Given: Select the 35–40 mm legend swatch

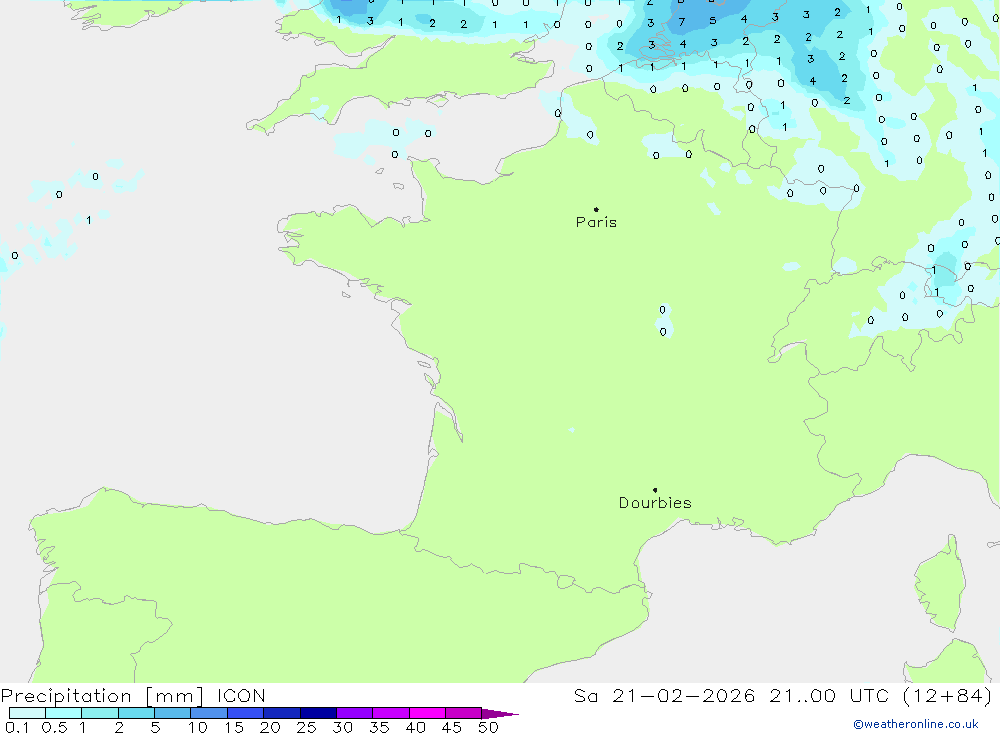Looking at the screenshot, I should pos(391,713).
